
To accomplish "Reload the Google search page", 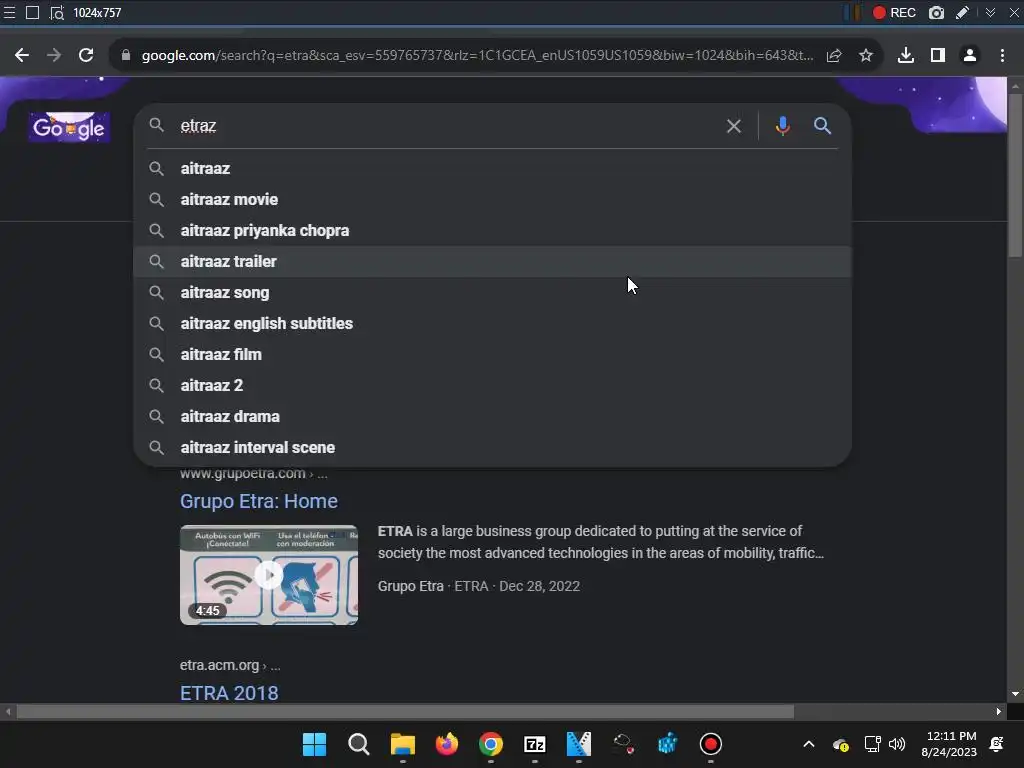I will tap(86, 56).
